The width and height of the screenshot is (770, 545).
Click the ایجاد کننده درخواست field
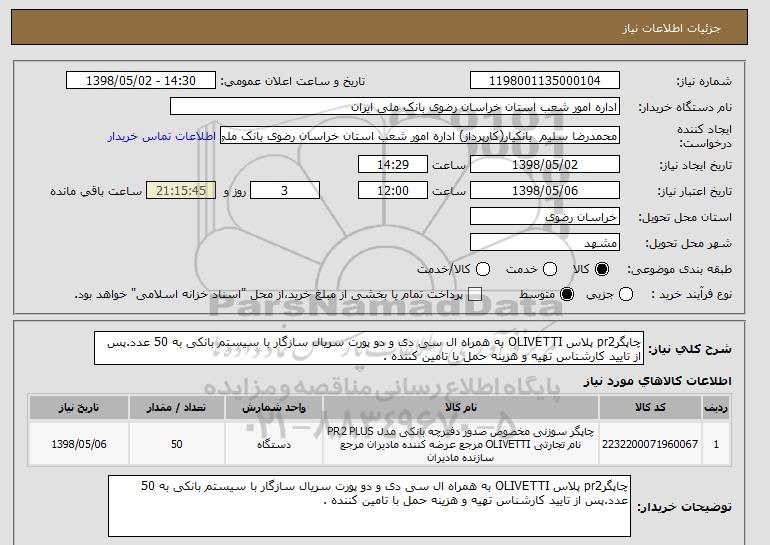(420, 136)
